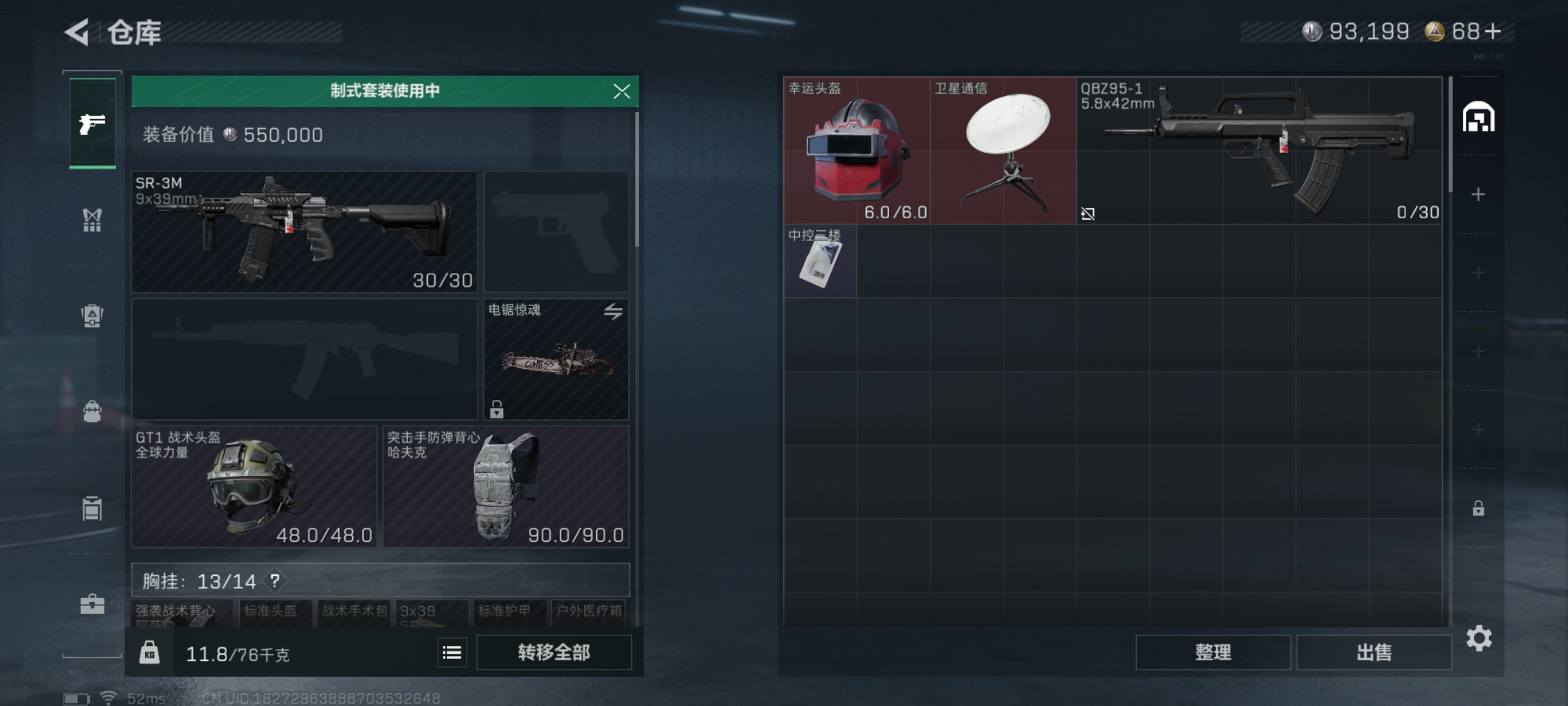Click the 出售 sell button

(1373, 652)
